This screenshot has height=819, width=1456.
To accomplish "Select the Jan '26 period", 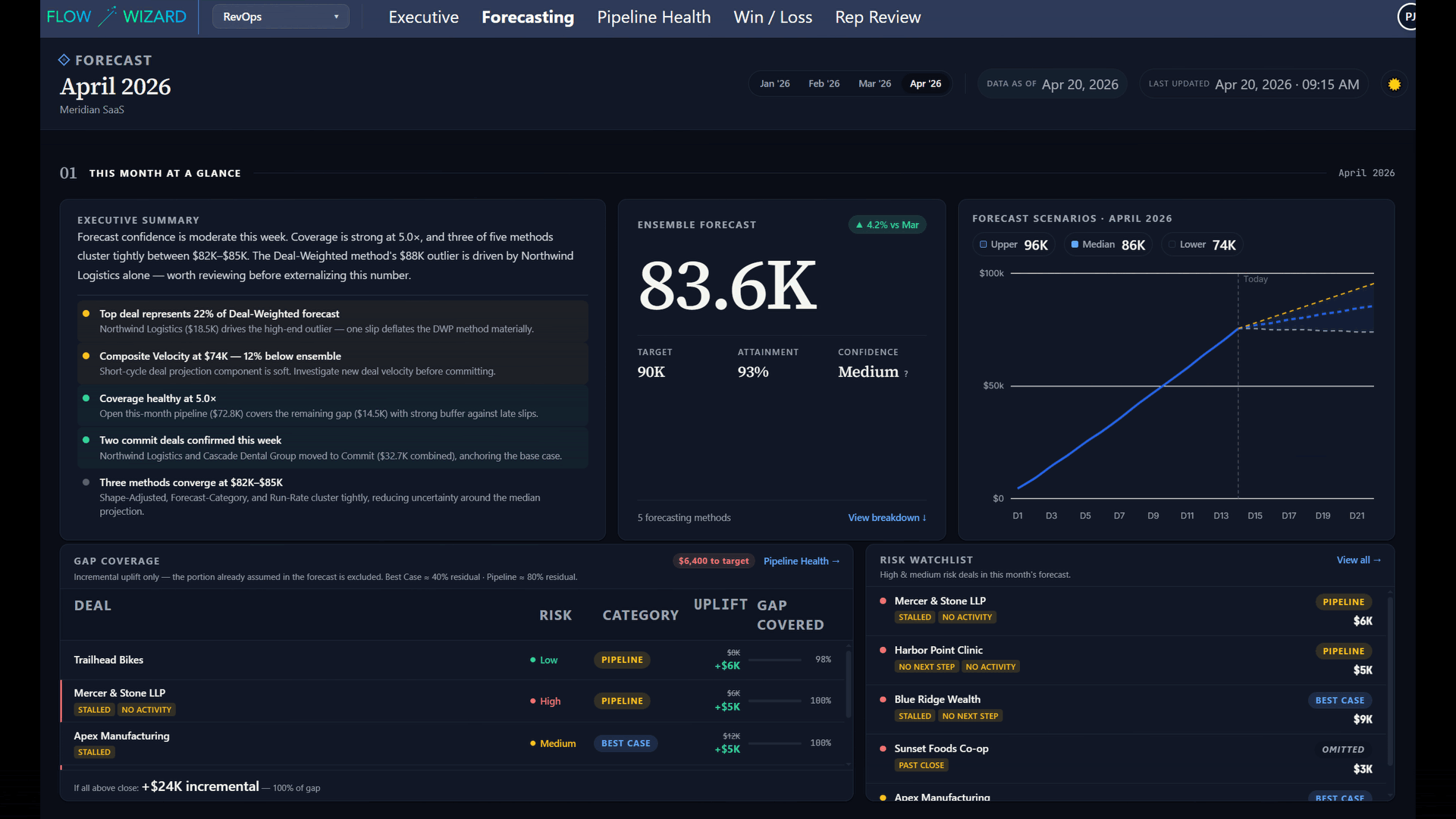I will tap(774, 83).
